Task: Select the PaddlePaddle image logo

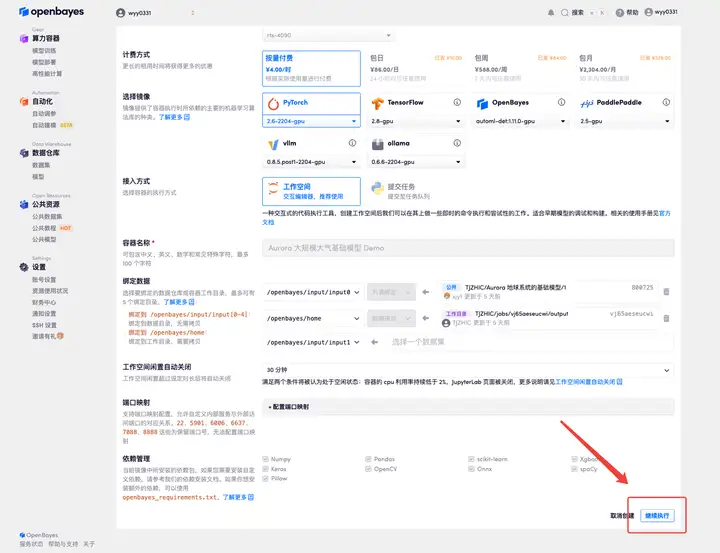Action: coord(586,103)
